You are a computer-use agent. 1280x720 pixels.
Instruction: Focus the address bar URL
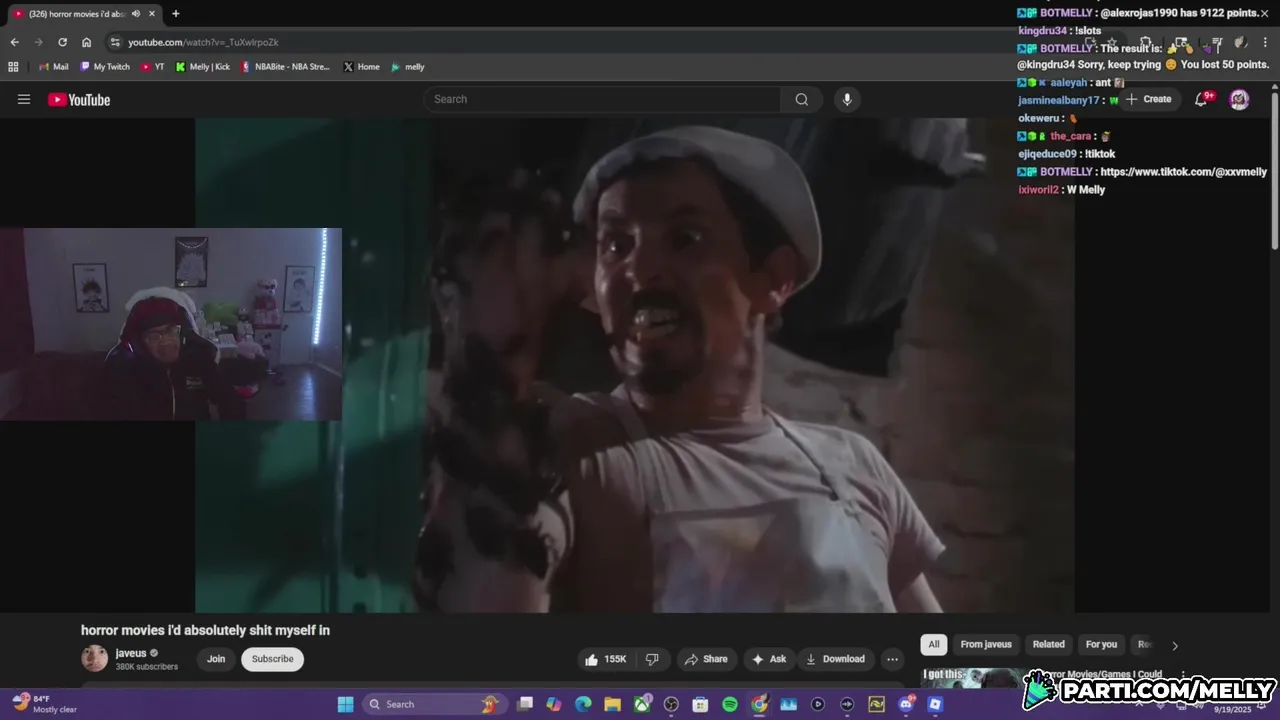203,42
